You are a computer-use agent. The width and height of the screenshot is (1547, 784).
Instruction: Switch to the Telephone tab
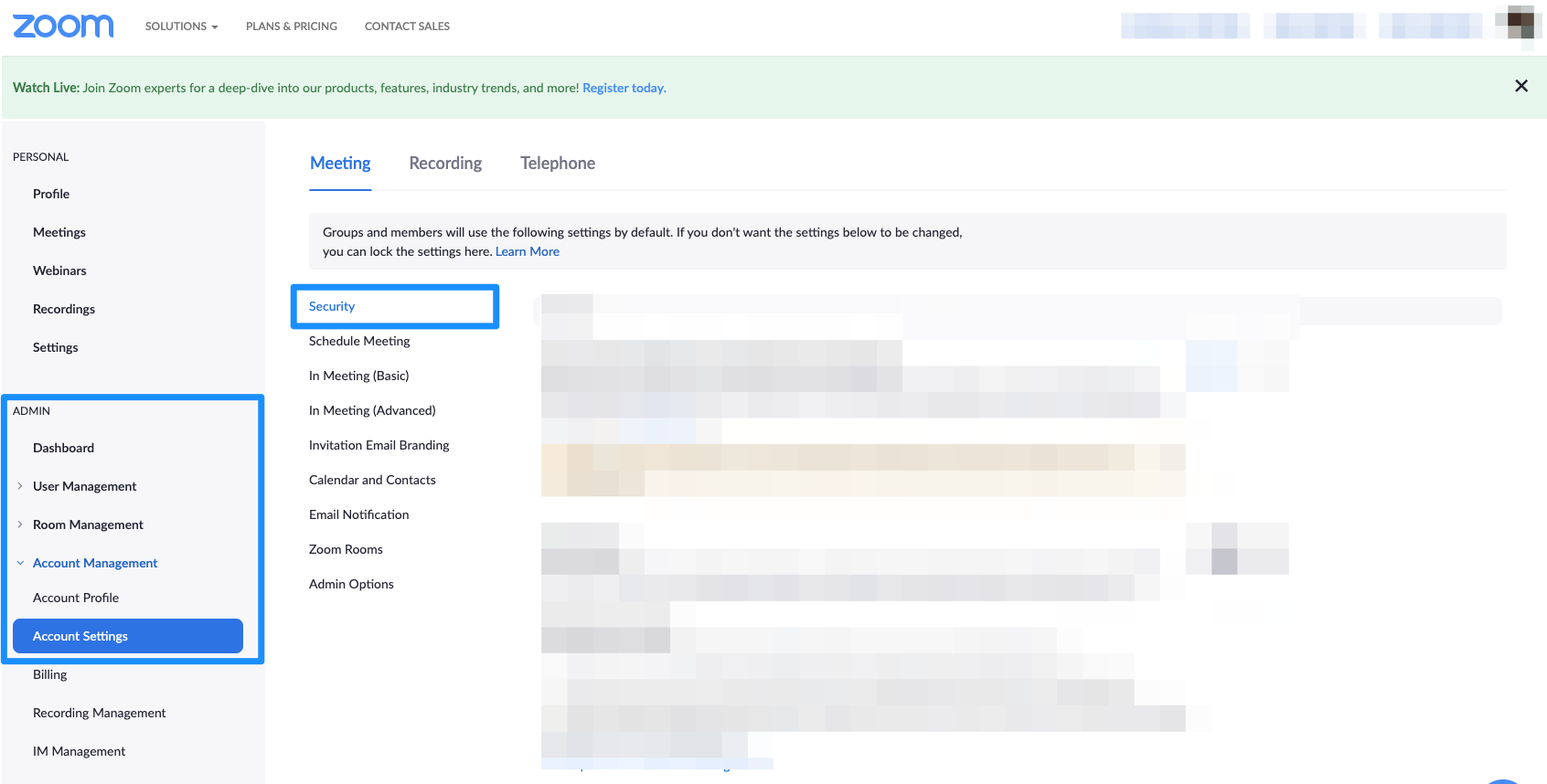[558, 164]
